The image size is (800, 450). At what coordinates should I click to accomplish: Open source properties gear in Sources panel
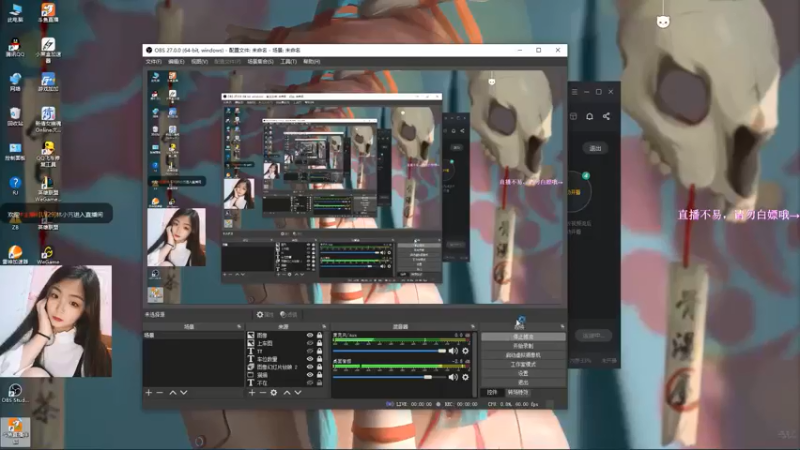(274, 393)
